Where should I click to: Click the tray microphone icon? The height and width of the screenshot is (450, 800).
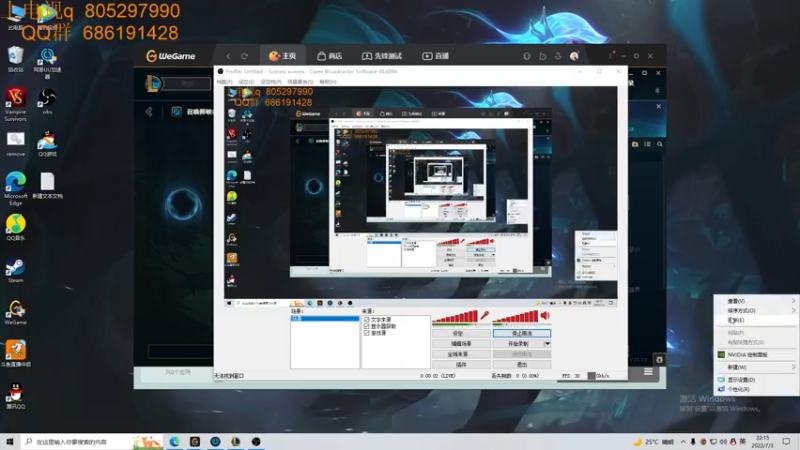pyautogui.click(x=693, y=442)
